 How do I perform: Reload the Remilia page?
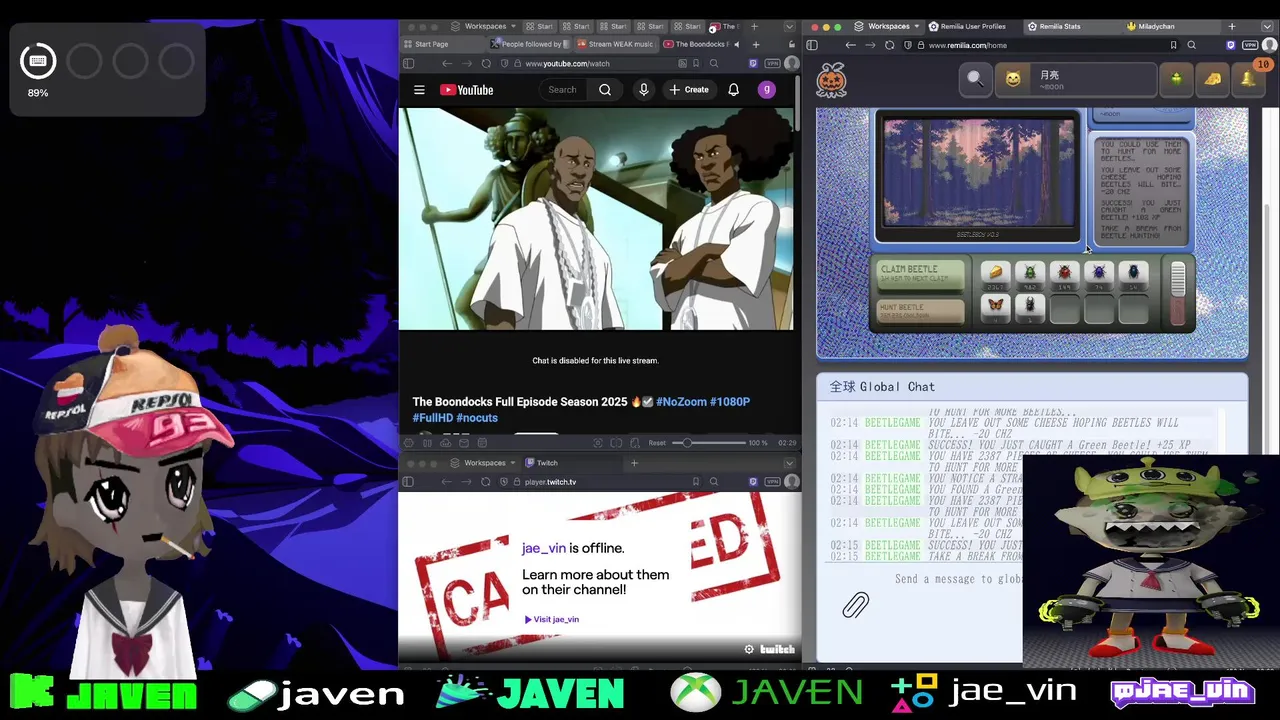coord(889,45)
